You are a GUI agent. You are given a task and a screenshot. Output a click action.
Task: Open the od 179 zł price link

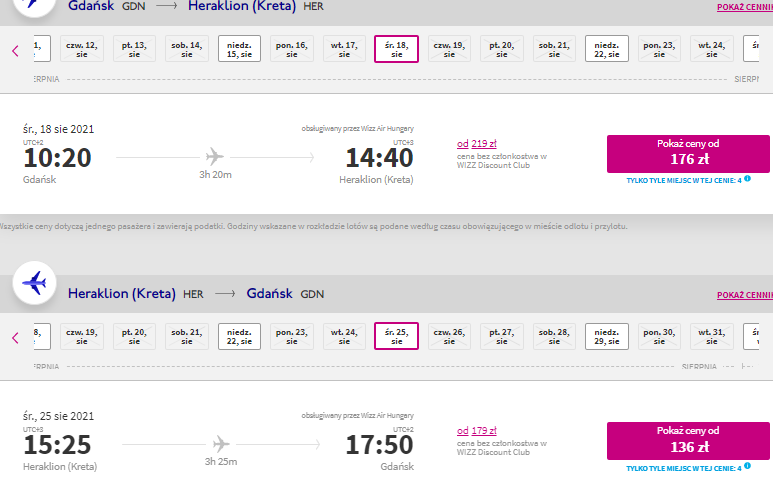click(x=476, y=430)
